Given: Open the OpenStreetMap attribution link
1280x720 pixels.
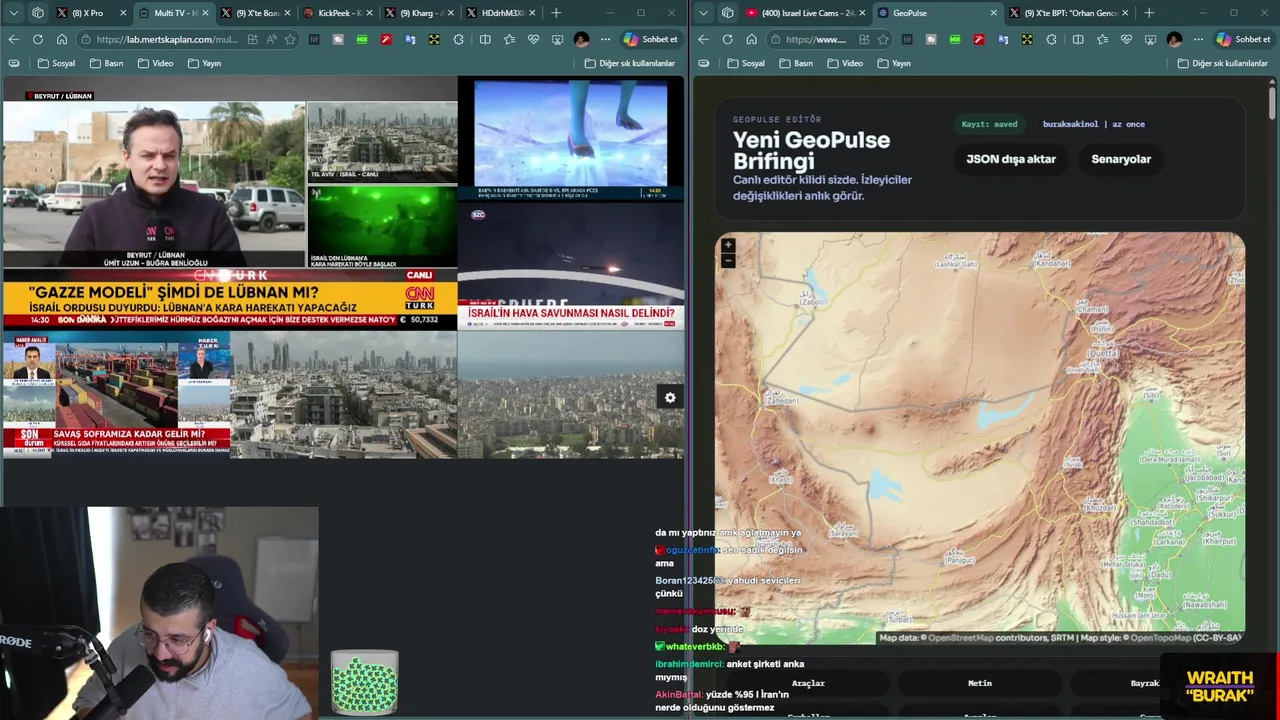Looking at the screenshot, I should pyautogui.click(x=961, y=638).
